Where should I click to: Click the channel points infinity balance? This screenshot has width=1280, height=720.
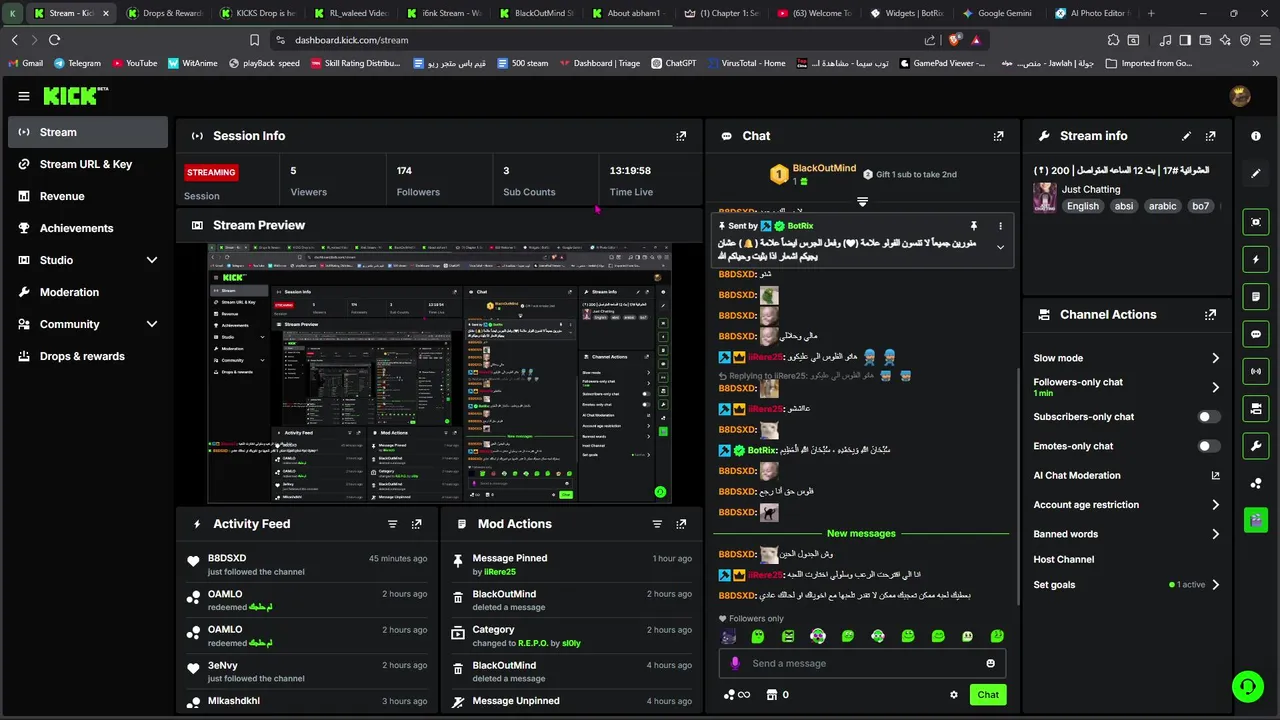(737, 695)
